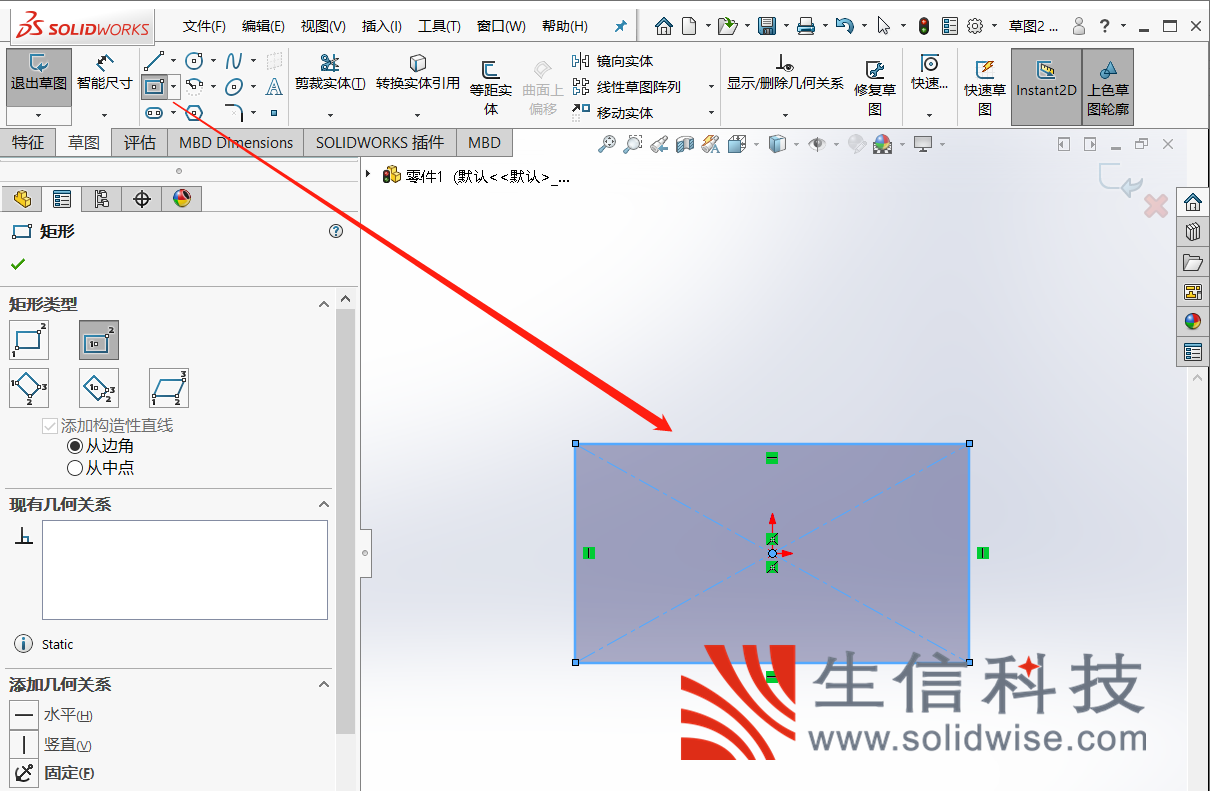The image size is (1210, 791).
Task: Open the DimXpertManager tab
Action: point(142,198)
